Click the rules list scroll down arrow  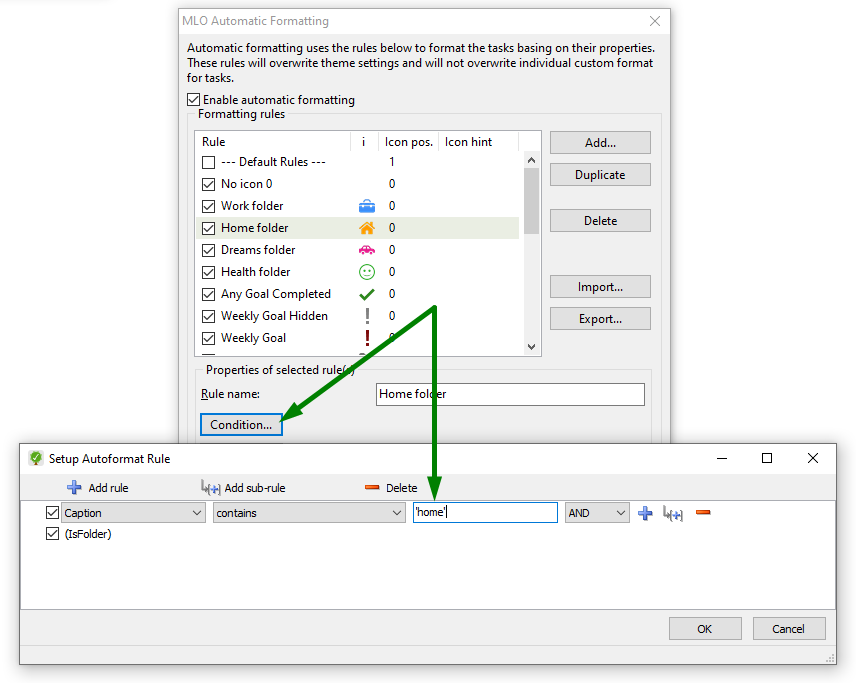pos(531,347)
